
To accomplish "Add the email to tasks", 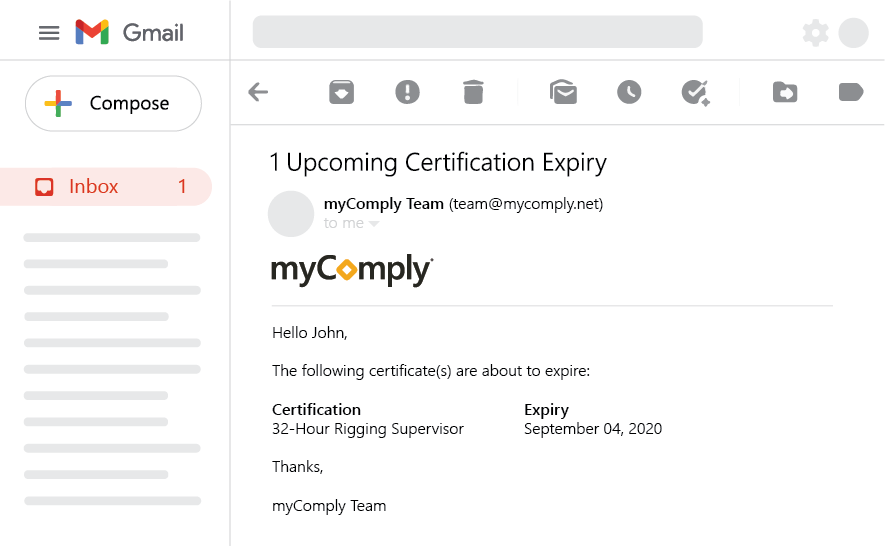I will tap(695, 93).
